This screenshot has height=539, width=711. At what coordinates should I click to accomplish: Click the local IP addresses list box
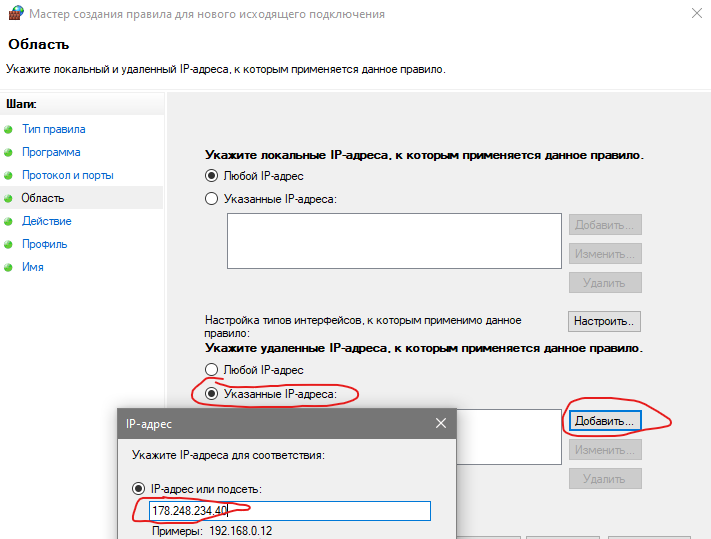(x=394, y=241)
